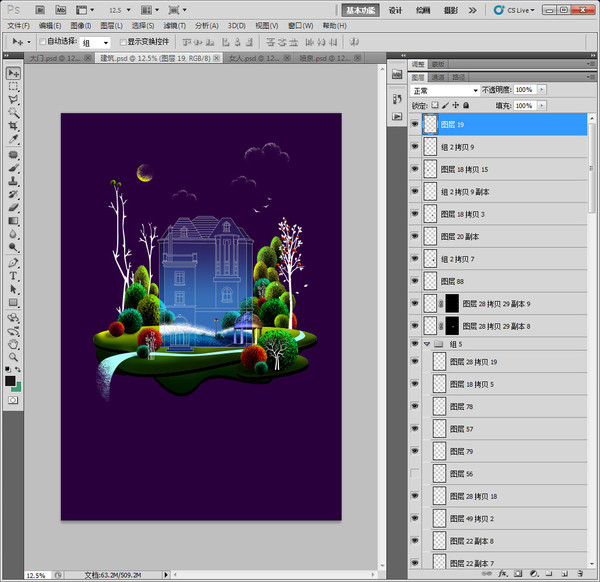Select the Clone Stamp tool
Image resolution: width=600 pixels, height=582 pixels.
[13, 181]
